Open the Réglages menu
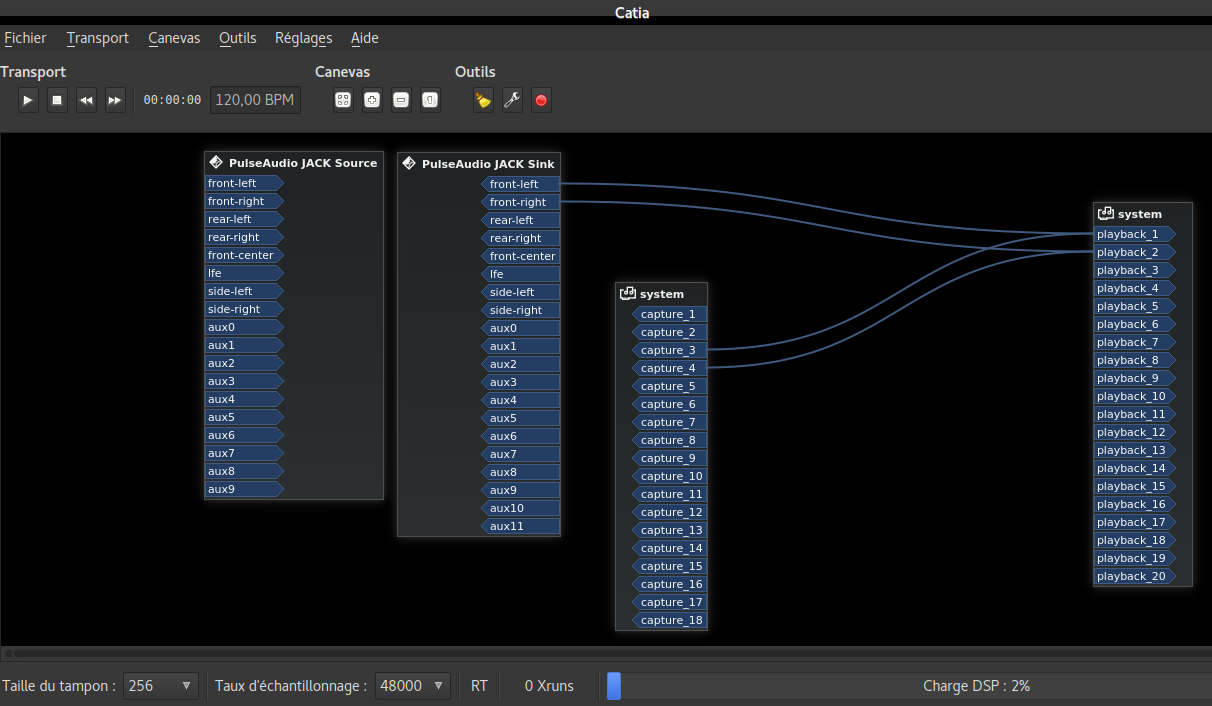1212x706 pixels. click(x=303, y=38)
